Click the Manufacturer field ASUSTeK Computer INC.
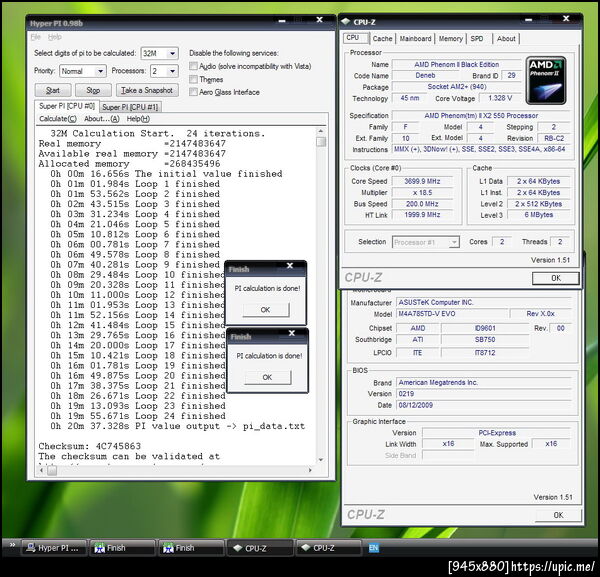 (x=484, y=302)
